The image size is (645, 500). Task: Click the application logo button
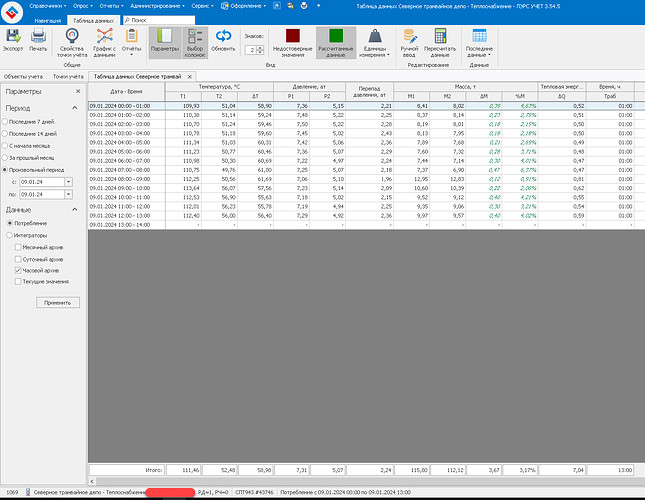[12, 12]
